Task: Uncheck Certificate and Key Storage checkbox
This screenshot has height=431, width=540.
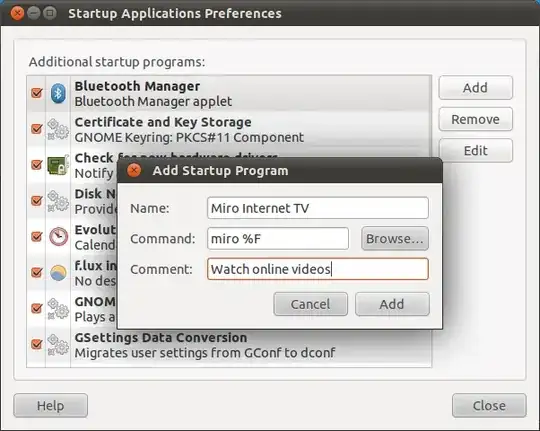Action: tap(37, 129)
